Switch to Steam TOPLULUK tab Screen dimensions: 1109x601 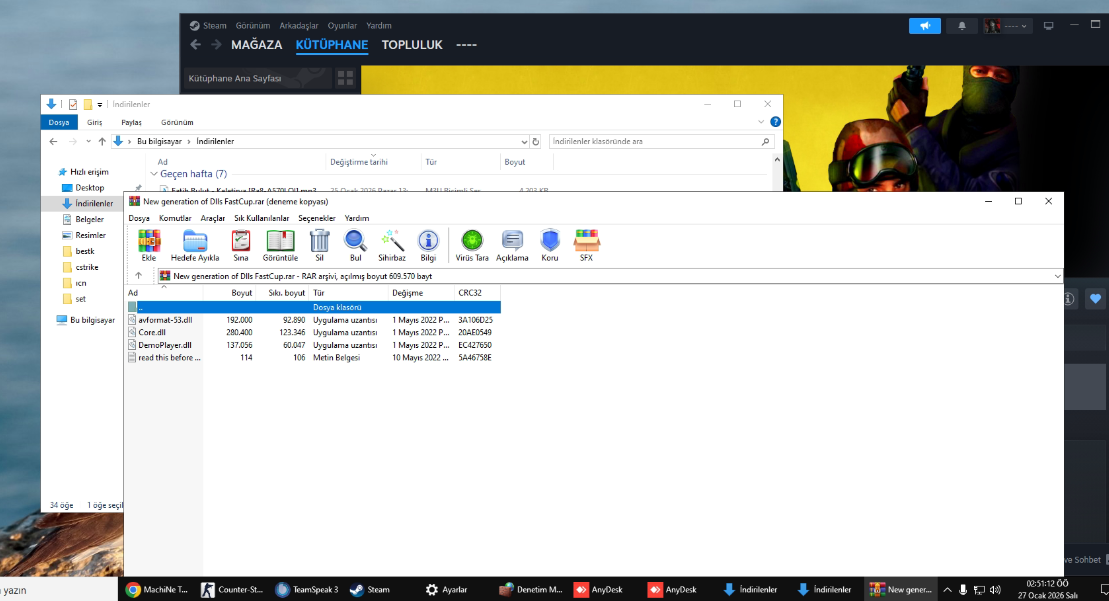click(x=412, y=45)
